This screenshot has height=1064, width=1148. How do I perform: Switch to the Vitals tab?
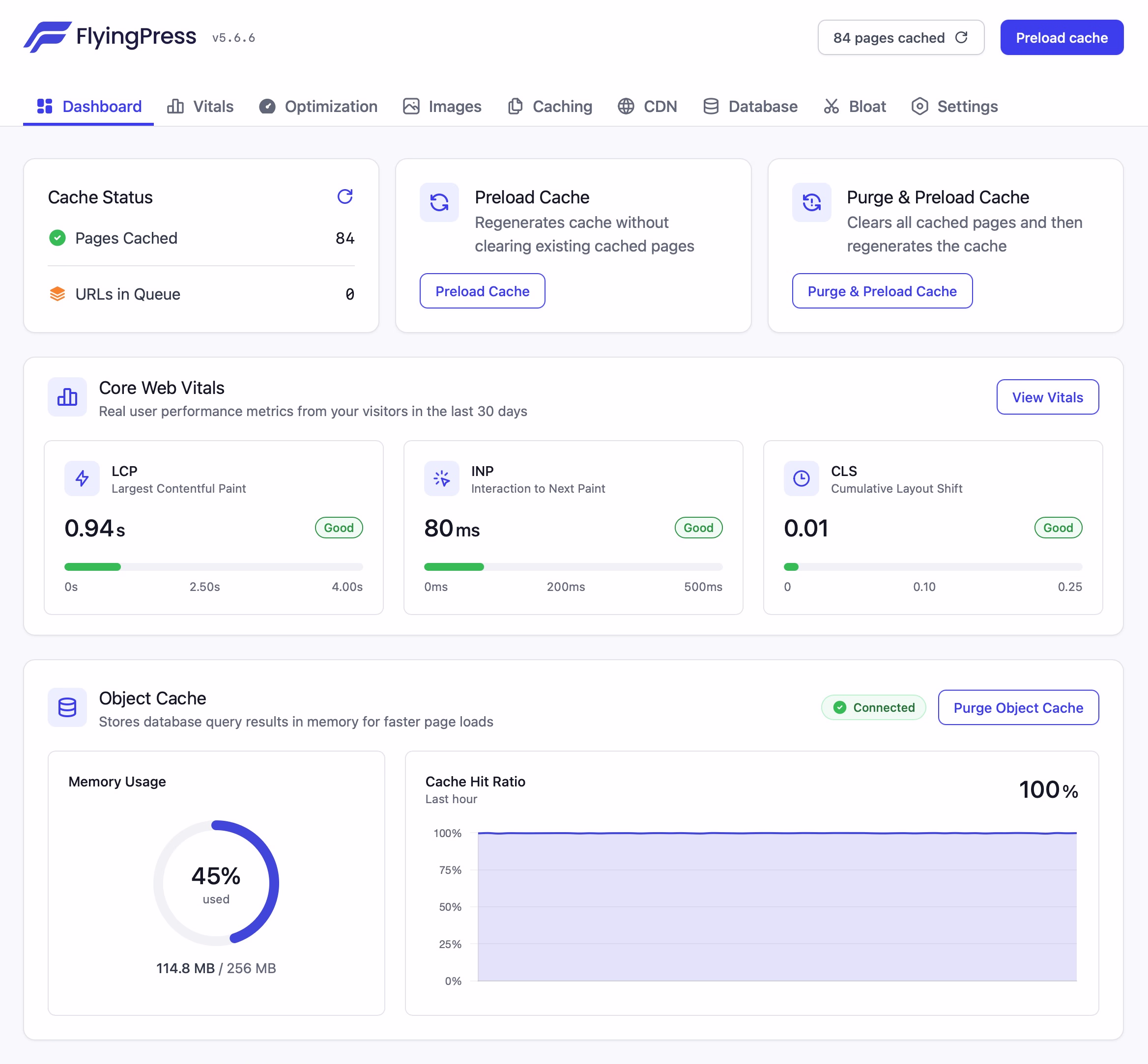(x=200, y=106)
